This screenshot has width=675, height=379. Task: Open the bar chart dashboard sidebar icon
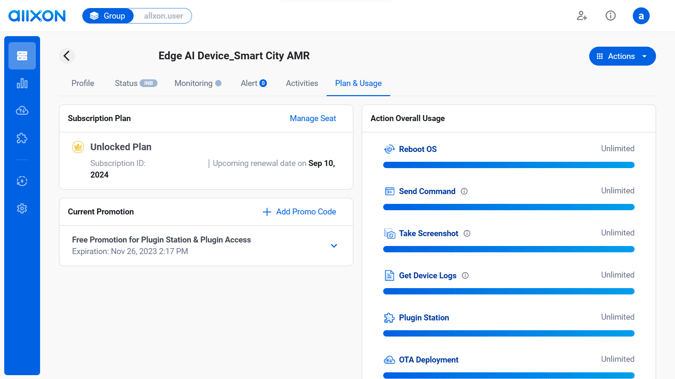(x=22, y=83)
